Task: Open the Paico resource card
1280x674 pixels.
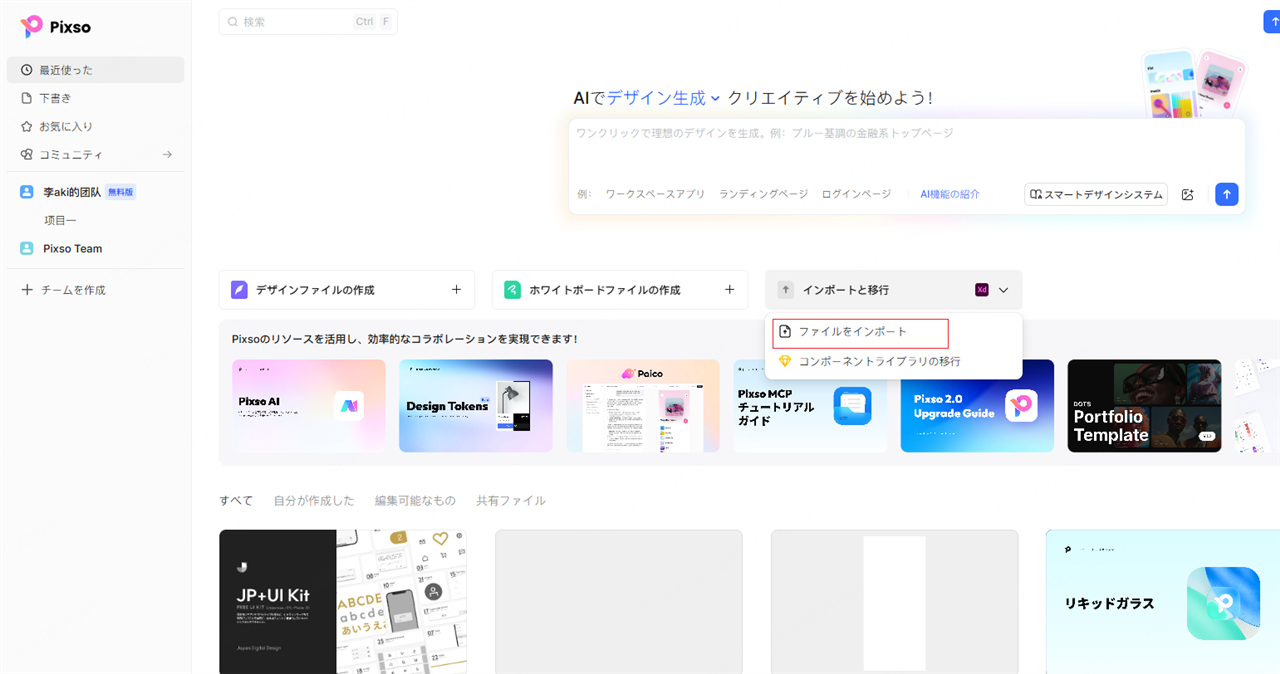Action: (643, 406)
